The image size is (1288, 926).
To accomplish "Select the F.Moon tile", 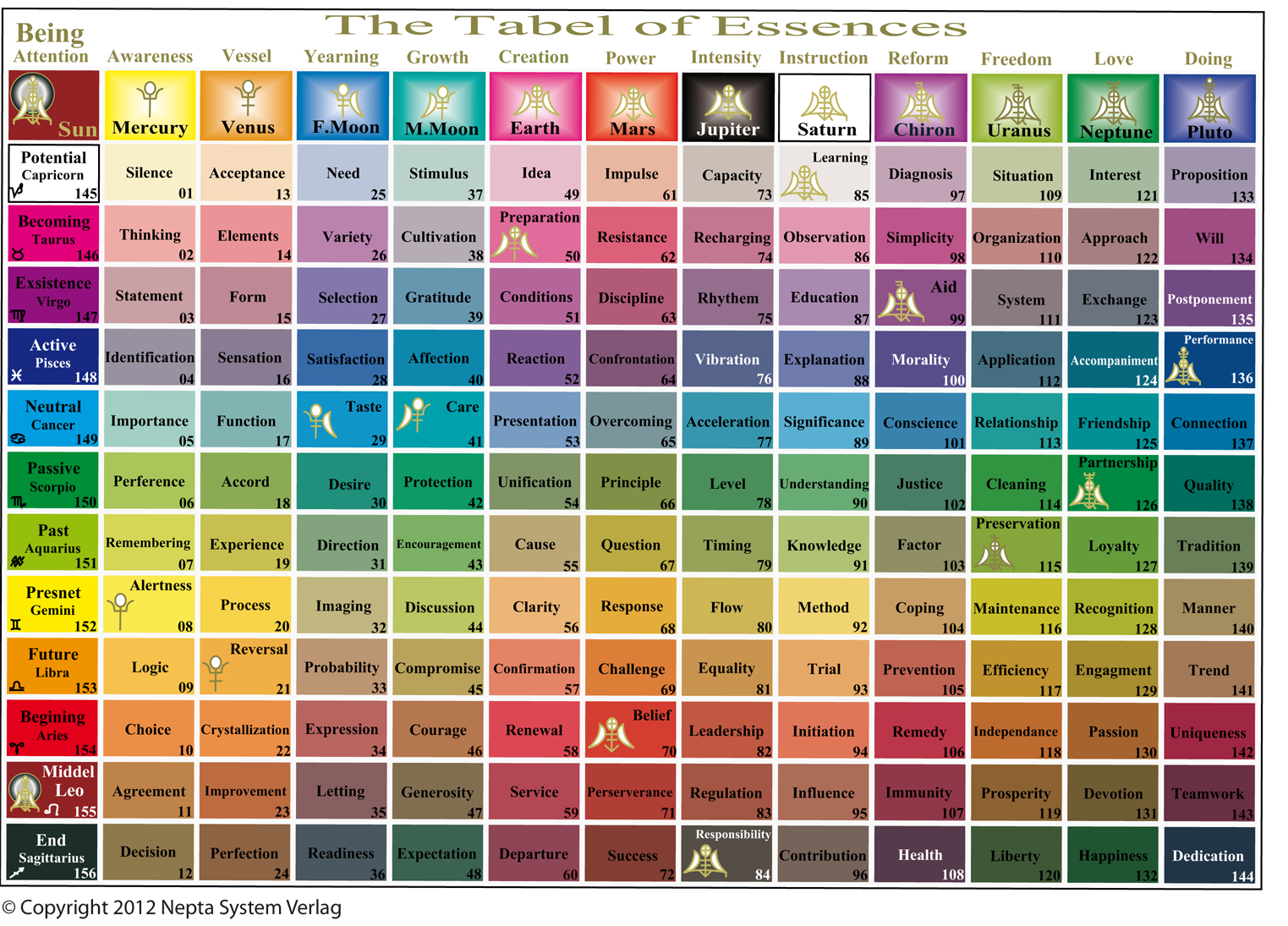I will click(x=343, y=106).
